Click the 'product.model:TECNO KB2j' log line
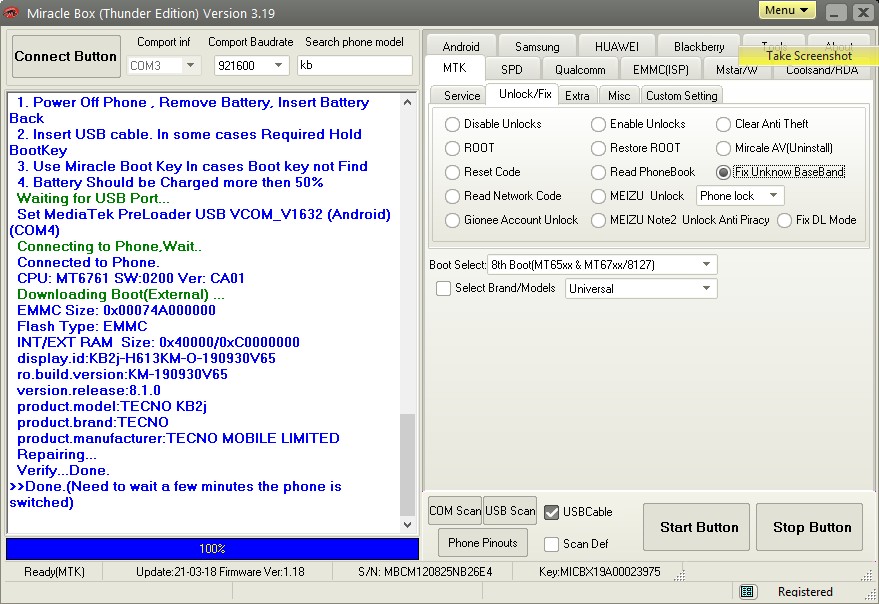879x604 pixels. (112, 407)
